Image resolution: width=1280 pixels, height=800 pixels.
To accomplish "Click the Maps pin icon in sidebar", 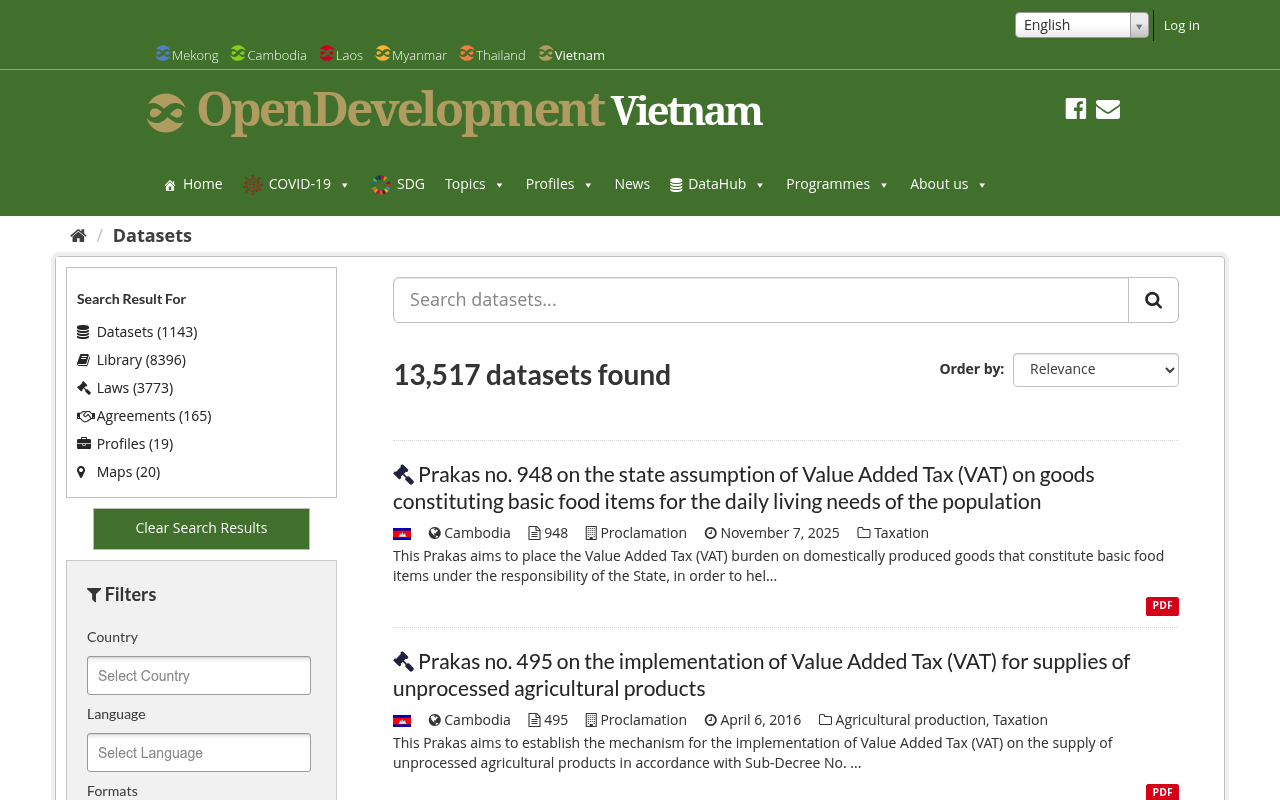I will [x=81, y=472].
